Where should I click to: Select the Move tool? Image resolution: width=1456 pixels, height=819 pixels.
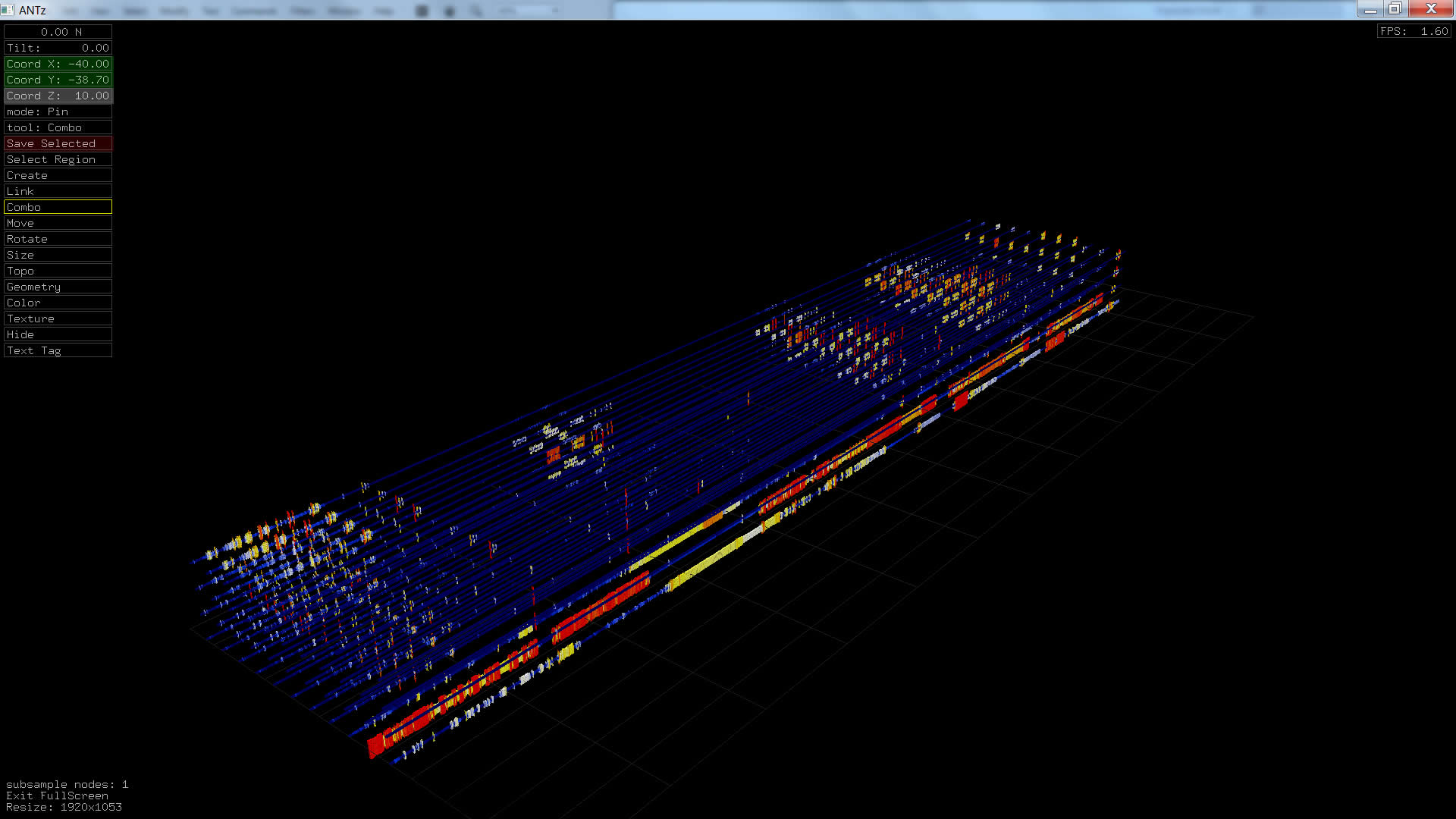point(58,223)
